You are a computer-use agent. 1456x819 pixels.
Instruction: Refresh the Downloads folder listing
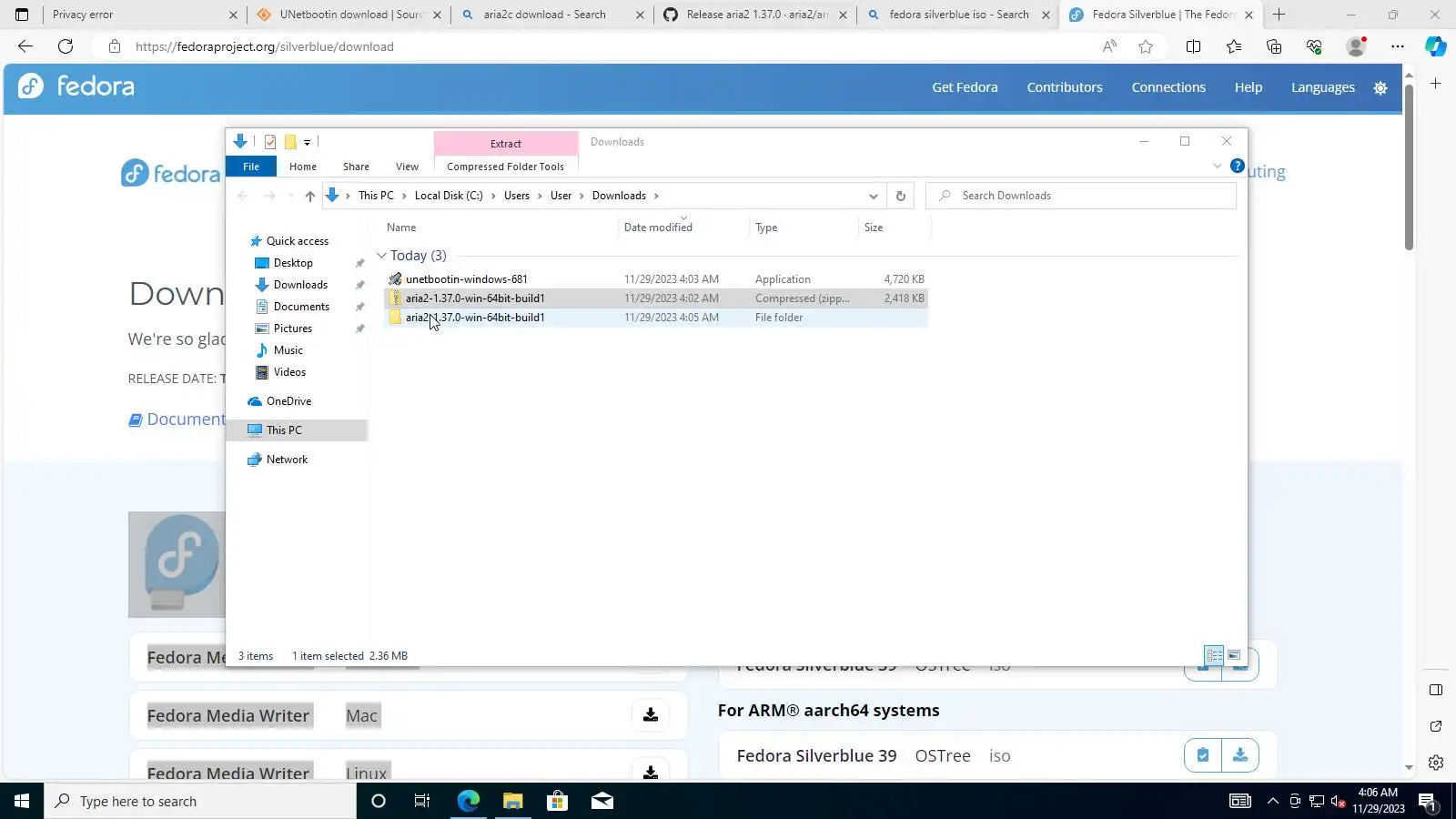pos(901,196)
